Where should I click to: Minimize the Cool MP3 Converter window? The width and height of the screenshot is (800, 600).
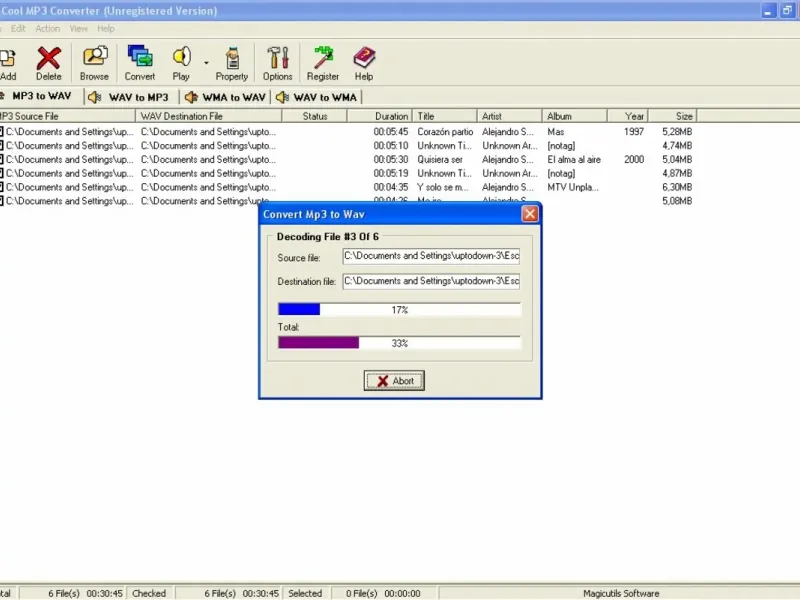[x=768, y=10]
